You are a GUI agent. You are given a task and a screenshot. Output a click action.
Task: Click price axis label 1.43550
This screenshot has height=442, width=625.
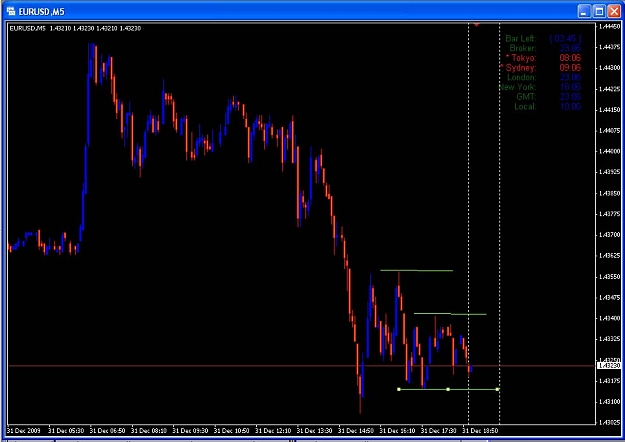coord(609,277)
